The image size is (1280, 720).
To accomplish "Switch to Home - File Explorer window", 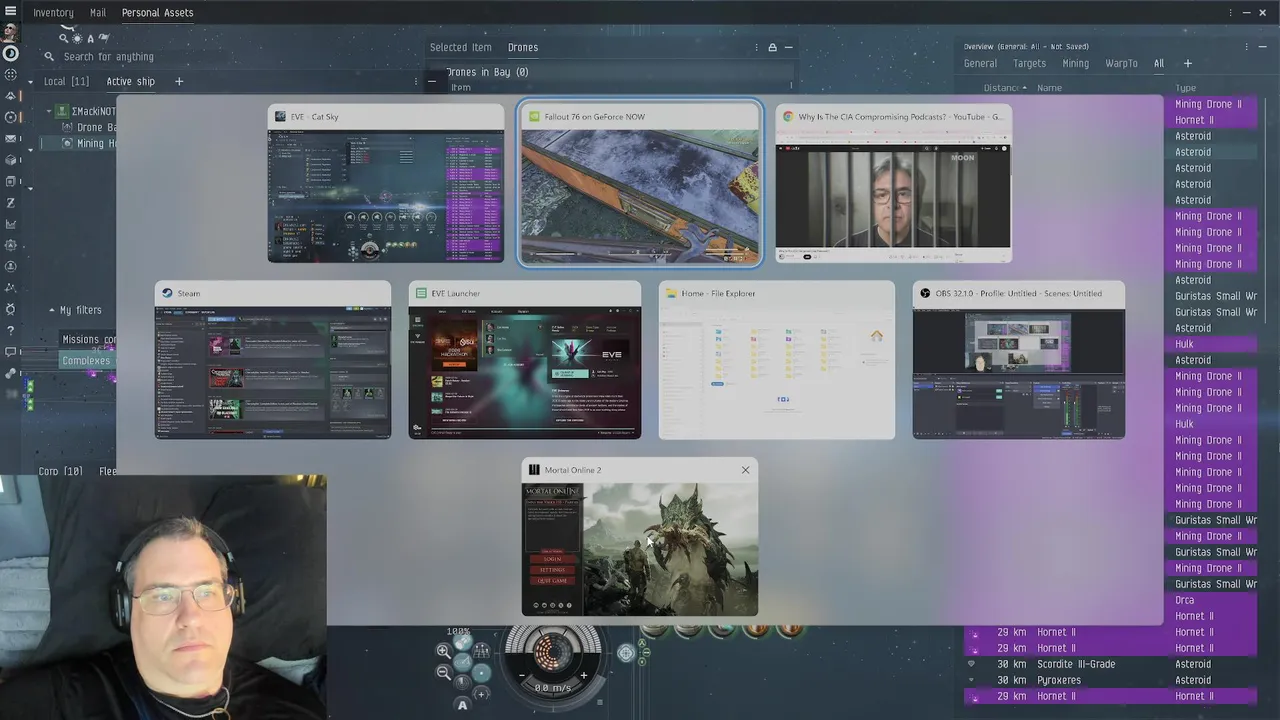I will (777, 360).
